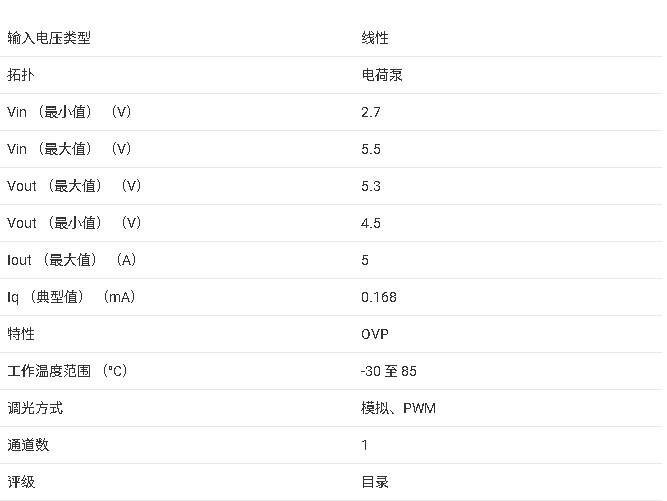Click the Vin（最大值）(V) label
The image size is (667, 501).
pyautogui.click(x=69, y=149)
